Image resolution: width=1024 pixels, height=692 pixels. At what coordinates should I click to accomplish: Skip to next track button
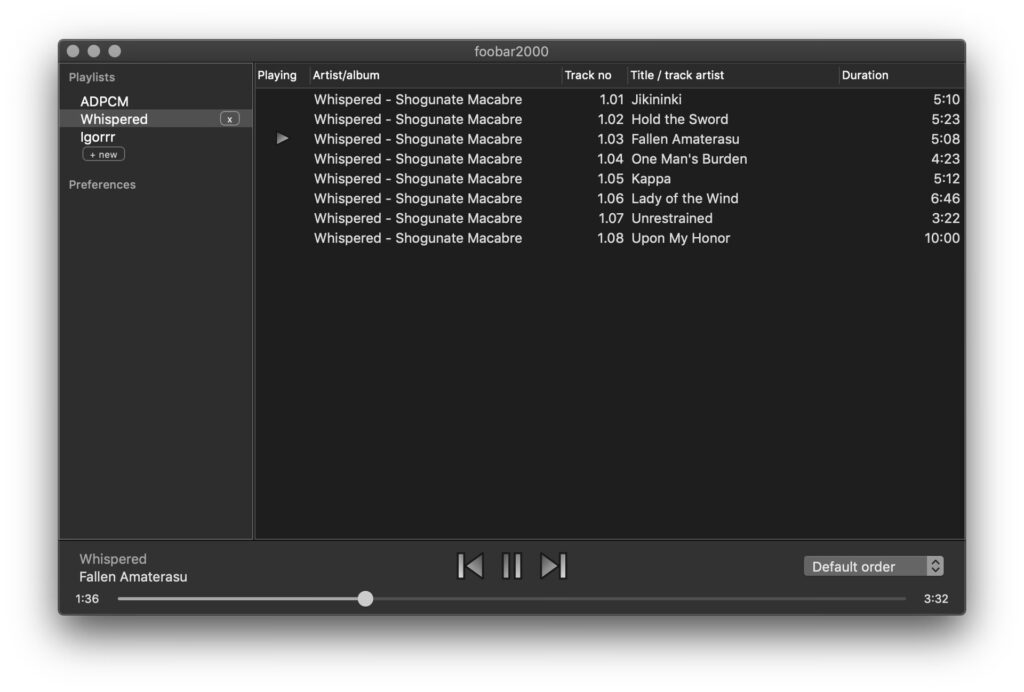(x=553, y=566)
